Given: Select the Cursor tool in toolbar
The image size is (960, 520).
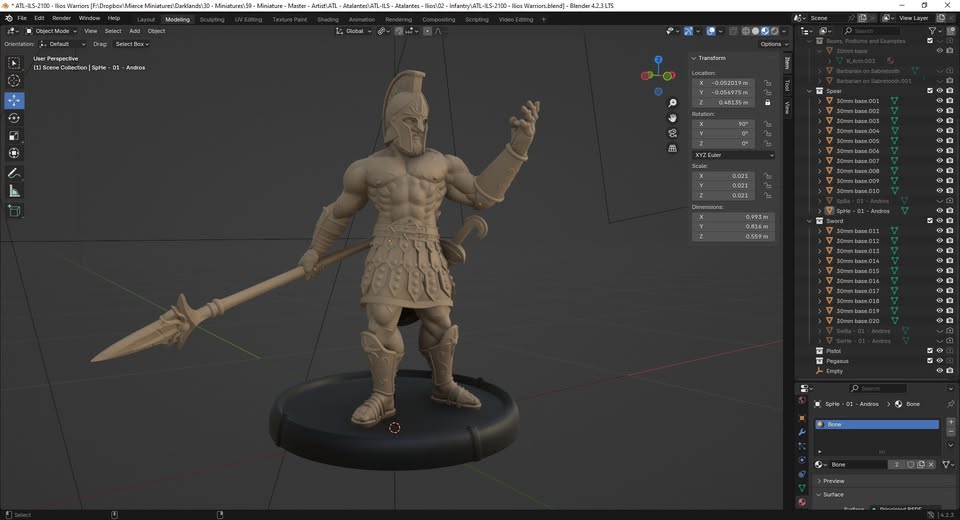Looking at the screenshot, I should (x=14, y=80).
